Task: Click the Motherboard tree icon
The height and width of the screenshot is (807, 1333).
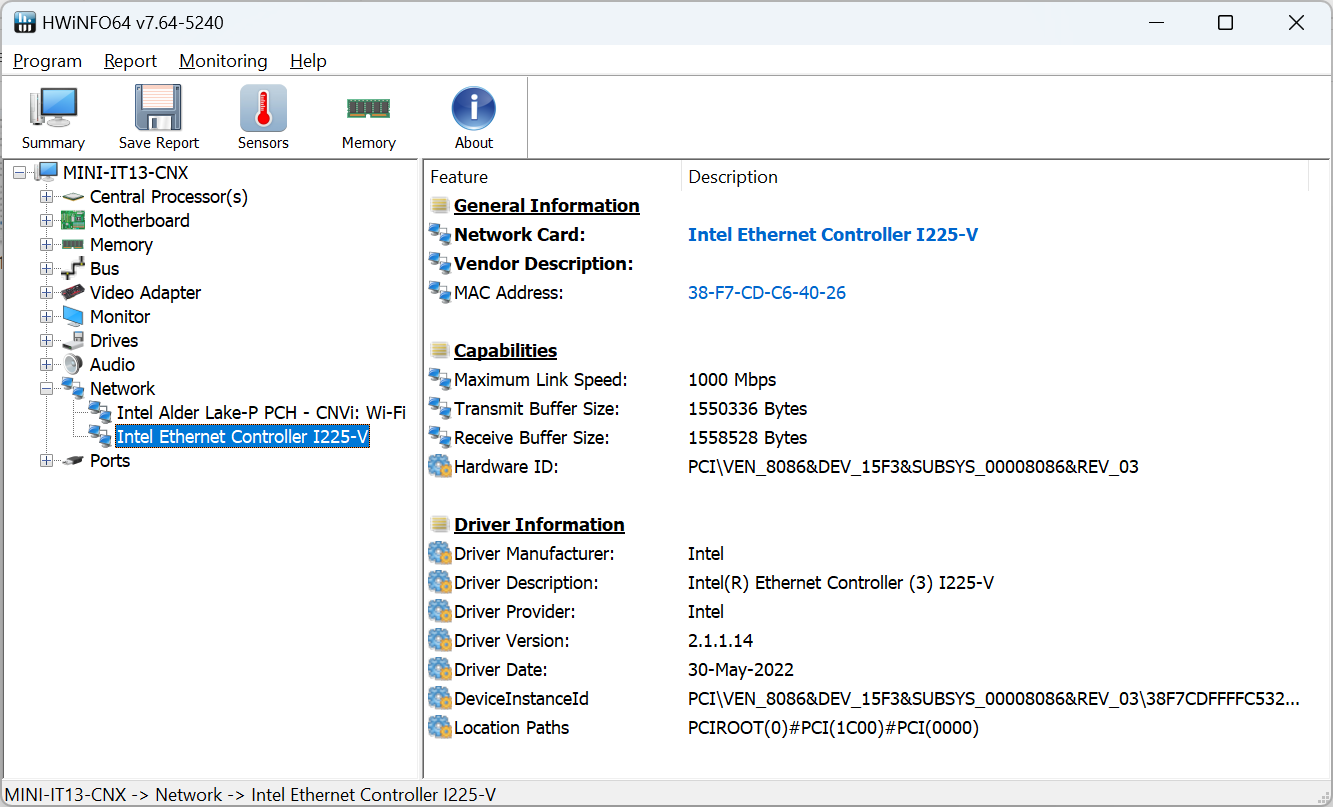Action: pos(73,220)
